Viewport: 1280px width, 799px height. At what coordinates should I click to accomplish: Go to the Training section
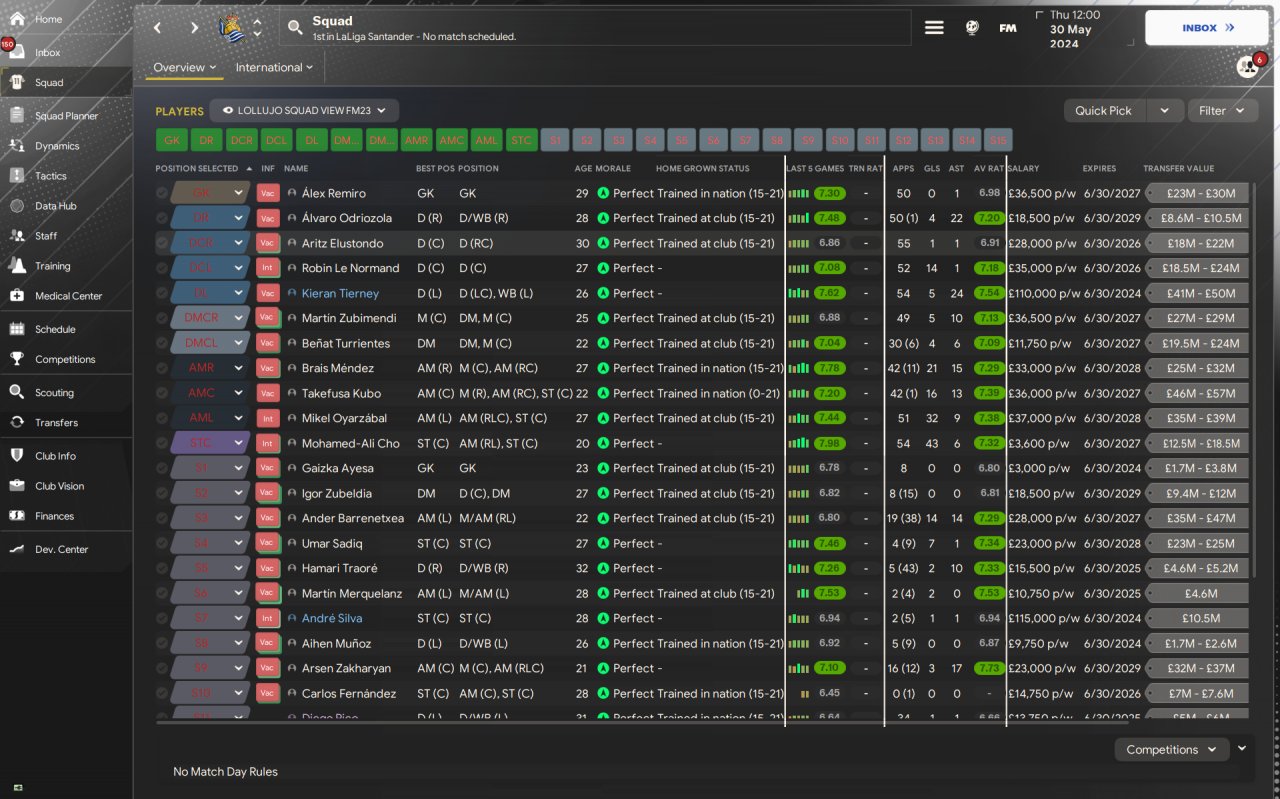pos(52,266)
